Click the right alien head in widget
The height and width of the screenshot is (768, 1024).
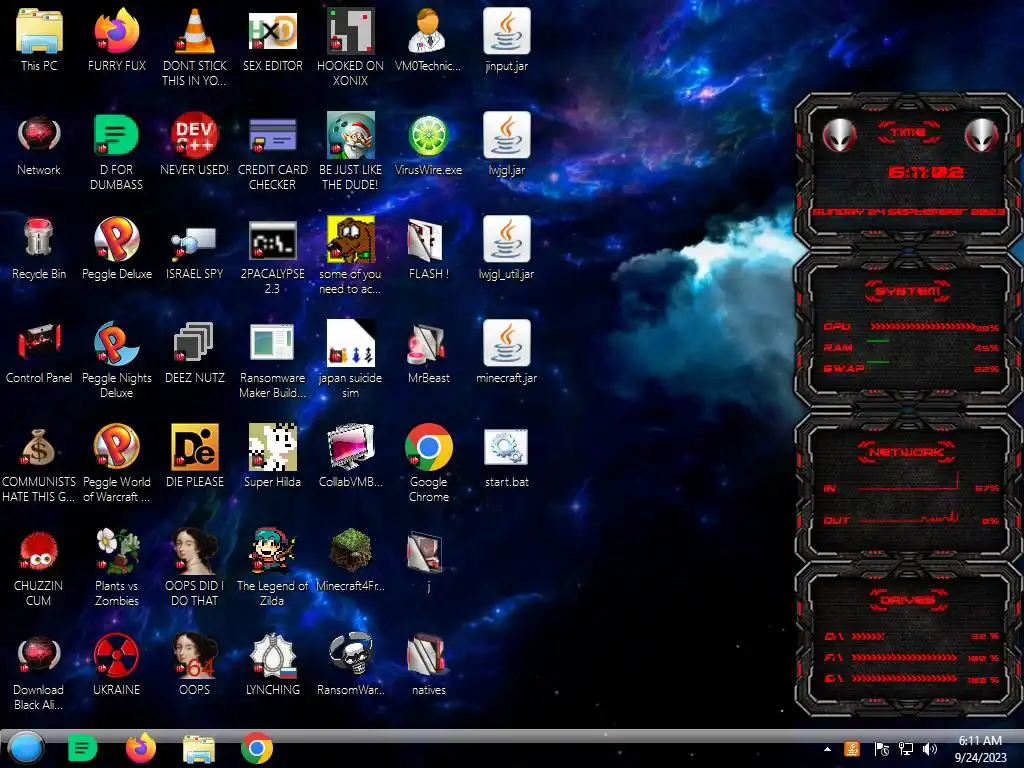(x=982, y=135)
